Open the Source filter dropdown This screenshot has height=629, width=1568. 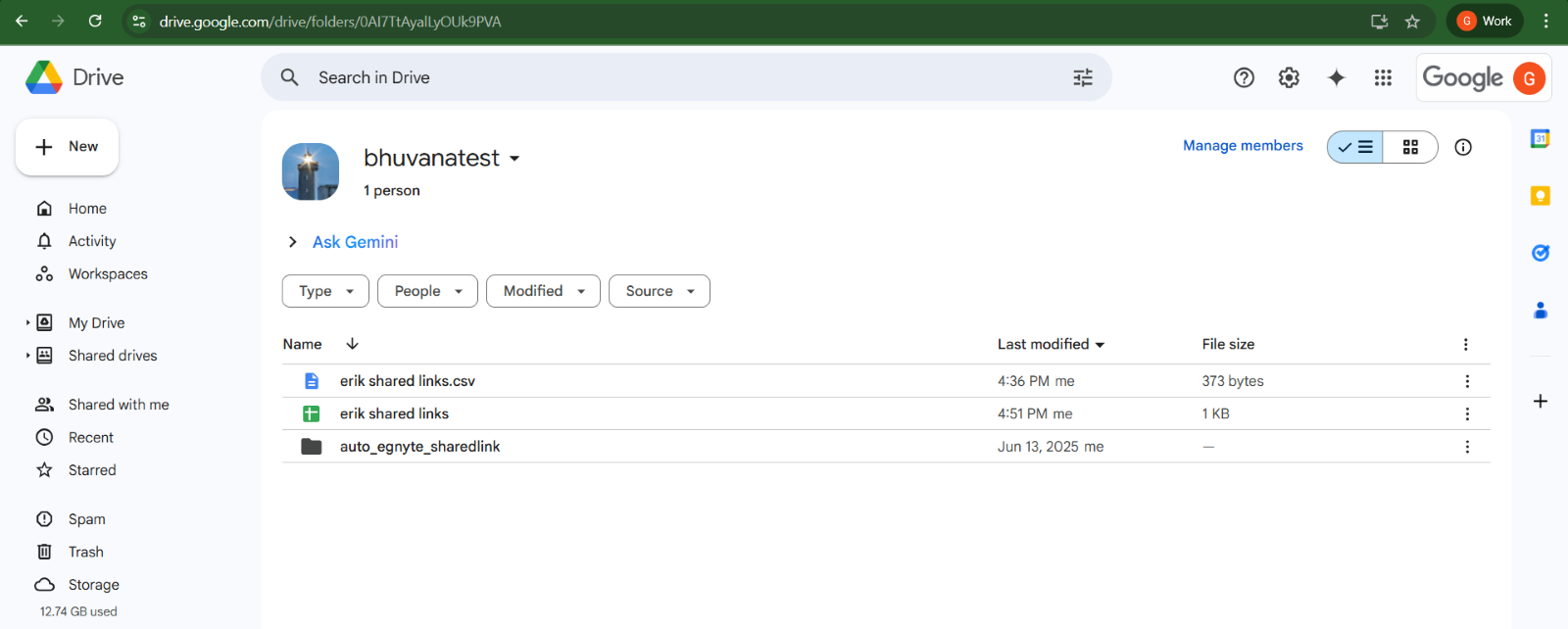[660, 291]
